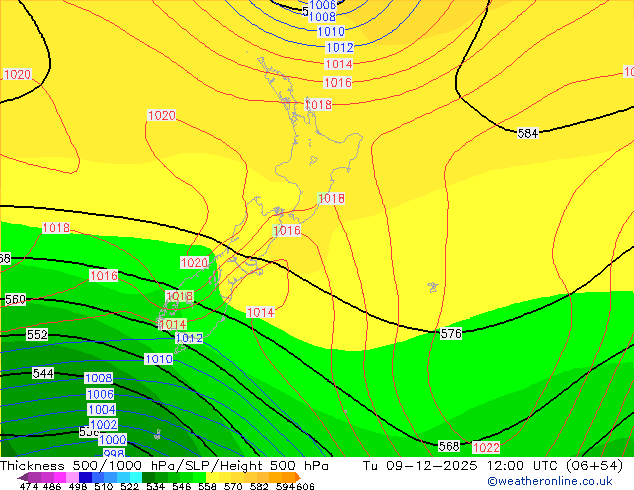This screenshot has width=634, height=490.
Task: Click the dark blue swatch in the thickness legend
Action: coord(85,477)
